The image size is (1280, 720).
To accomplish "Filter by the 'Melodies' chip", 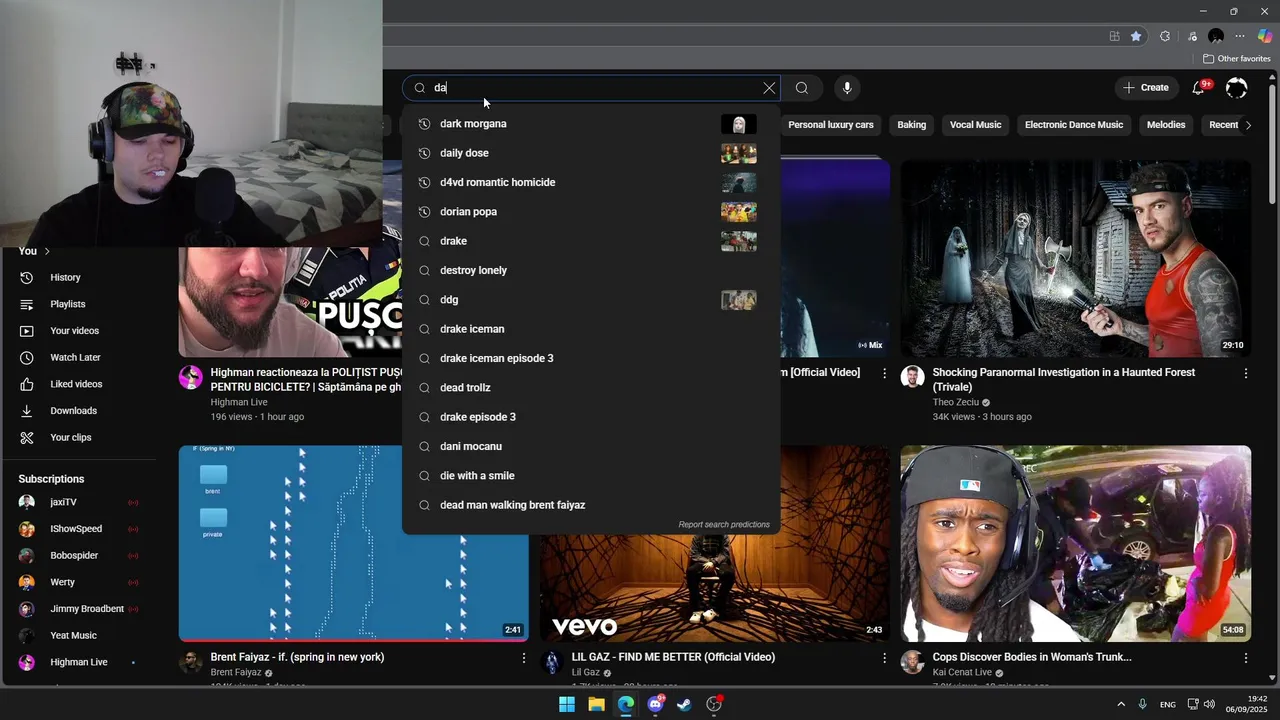I will [x=1166, y=125].
